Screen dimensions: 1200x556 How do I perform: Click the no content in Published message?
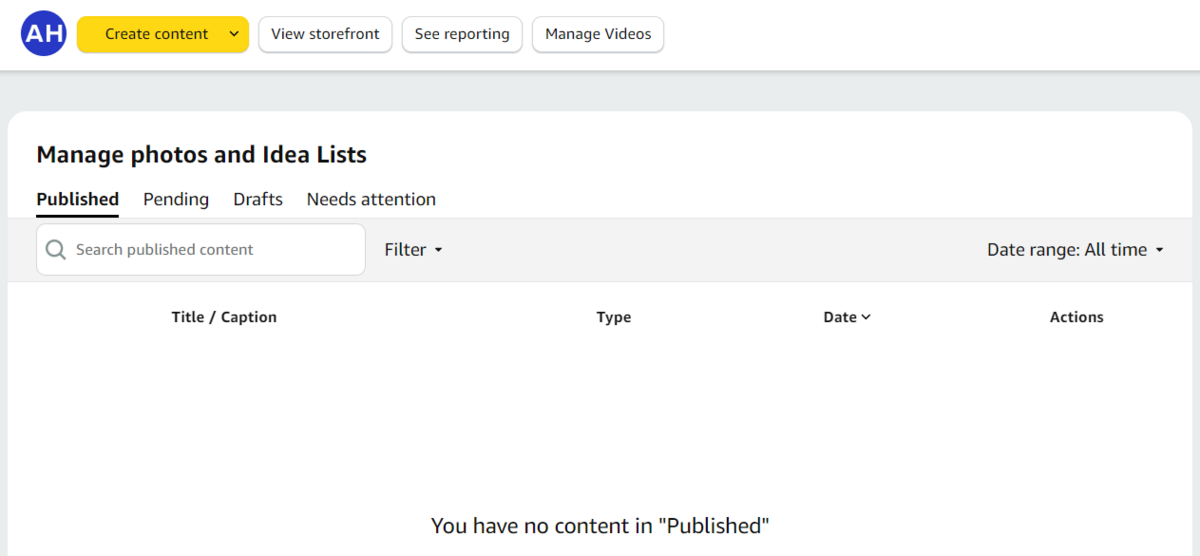point(600,525)
